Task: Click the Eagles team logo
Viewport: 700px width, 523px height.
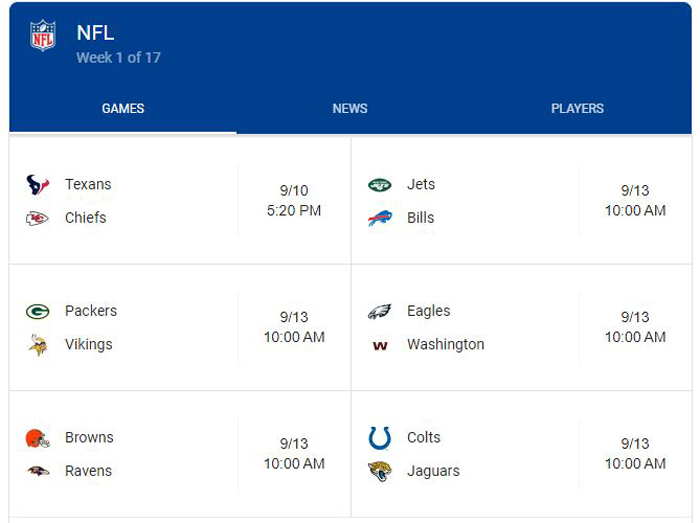Action: [x=379, y=311]
